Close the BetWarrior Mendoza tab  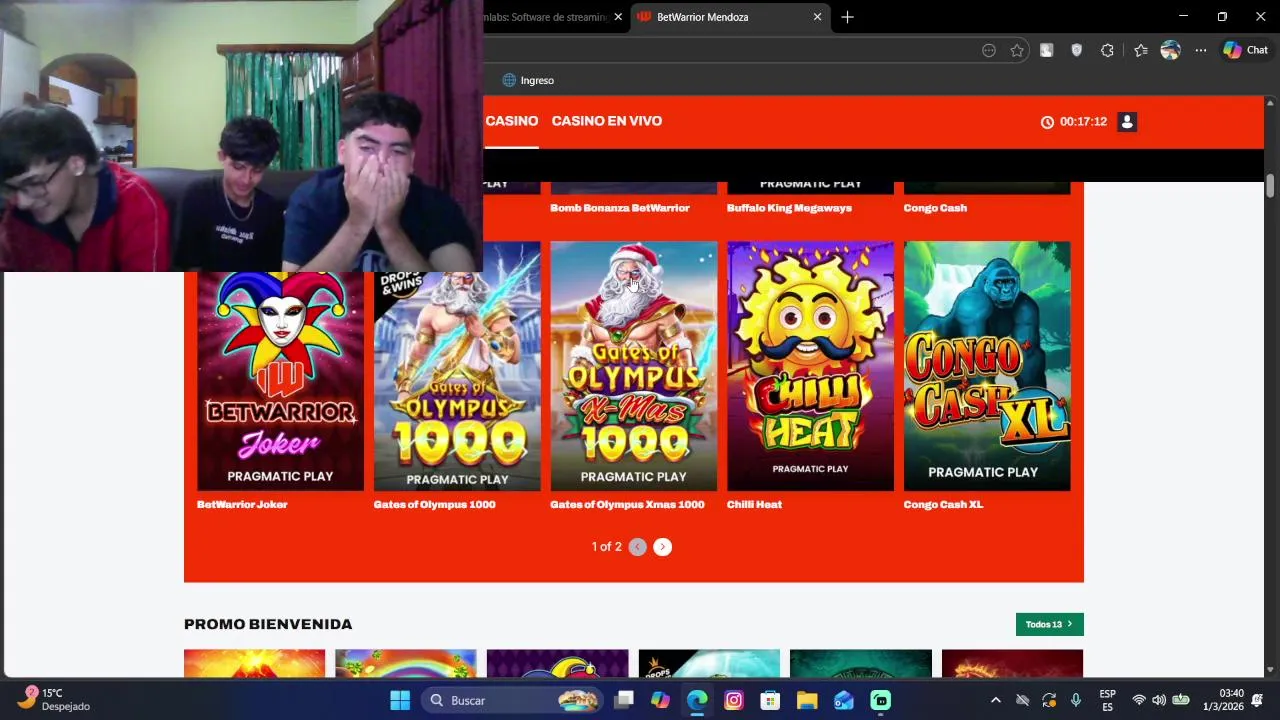pos(817,17)
